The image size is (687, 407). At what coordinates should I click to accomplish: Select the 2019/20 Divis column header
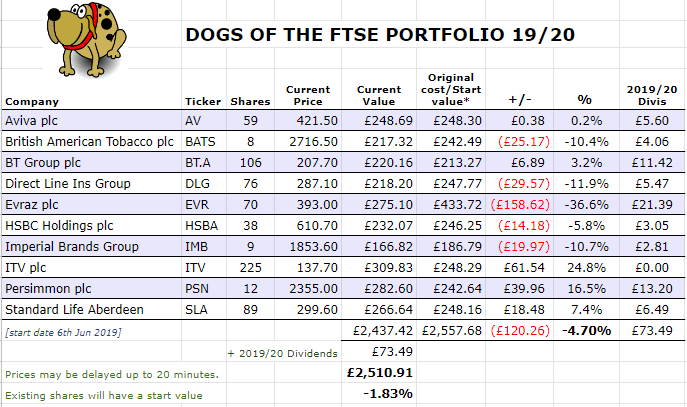click(x=652, y=96)
